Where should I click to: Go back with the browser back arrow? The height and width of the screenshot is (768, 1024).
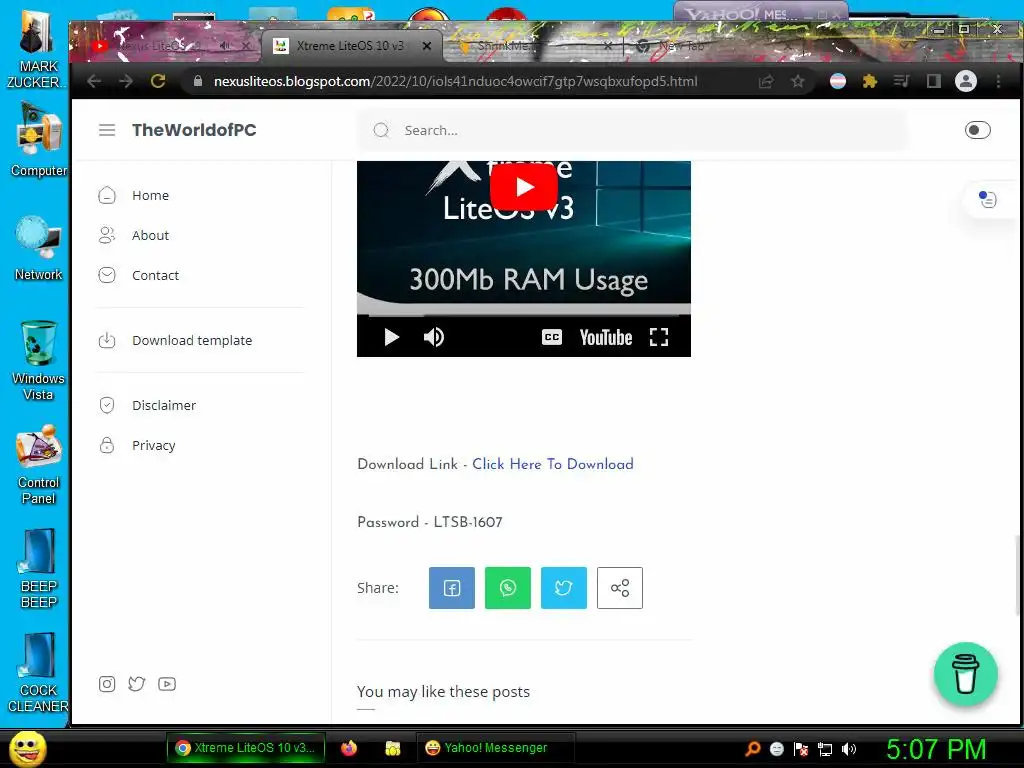click(94, 81)
